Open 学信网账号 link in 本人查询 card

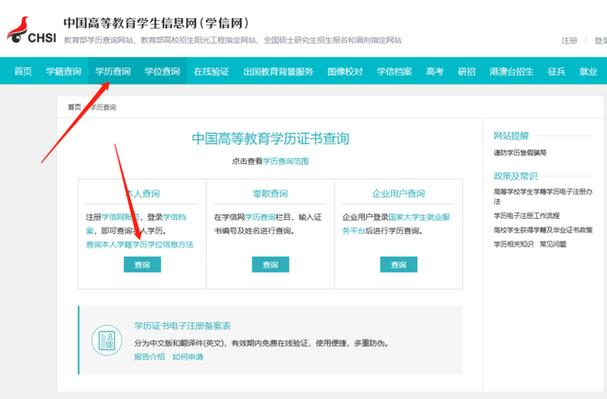(120, 217)
